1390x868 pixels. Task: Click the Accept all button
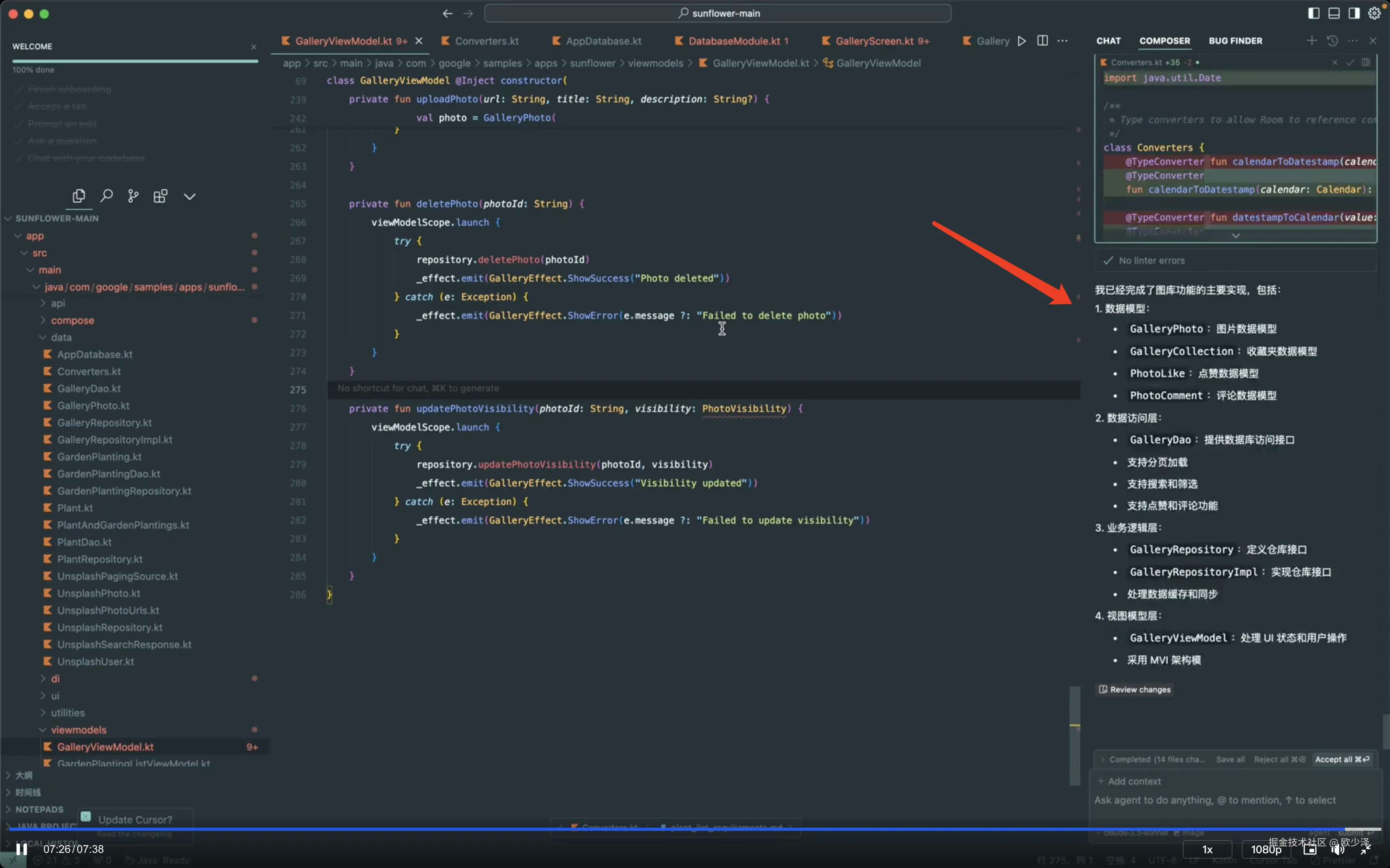[1342, 759]
